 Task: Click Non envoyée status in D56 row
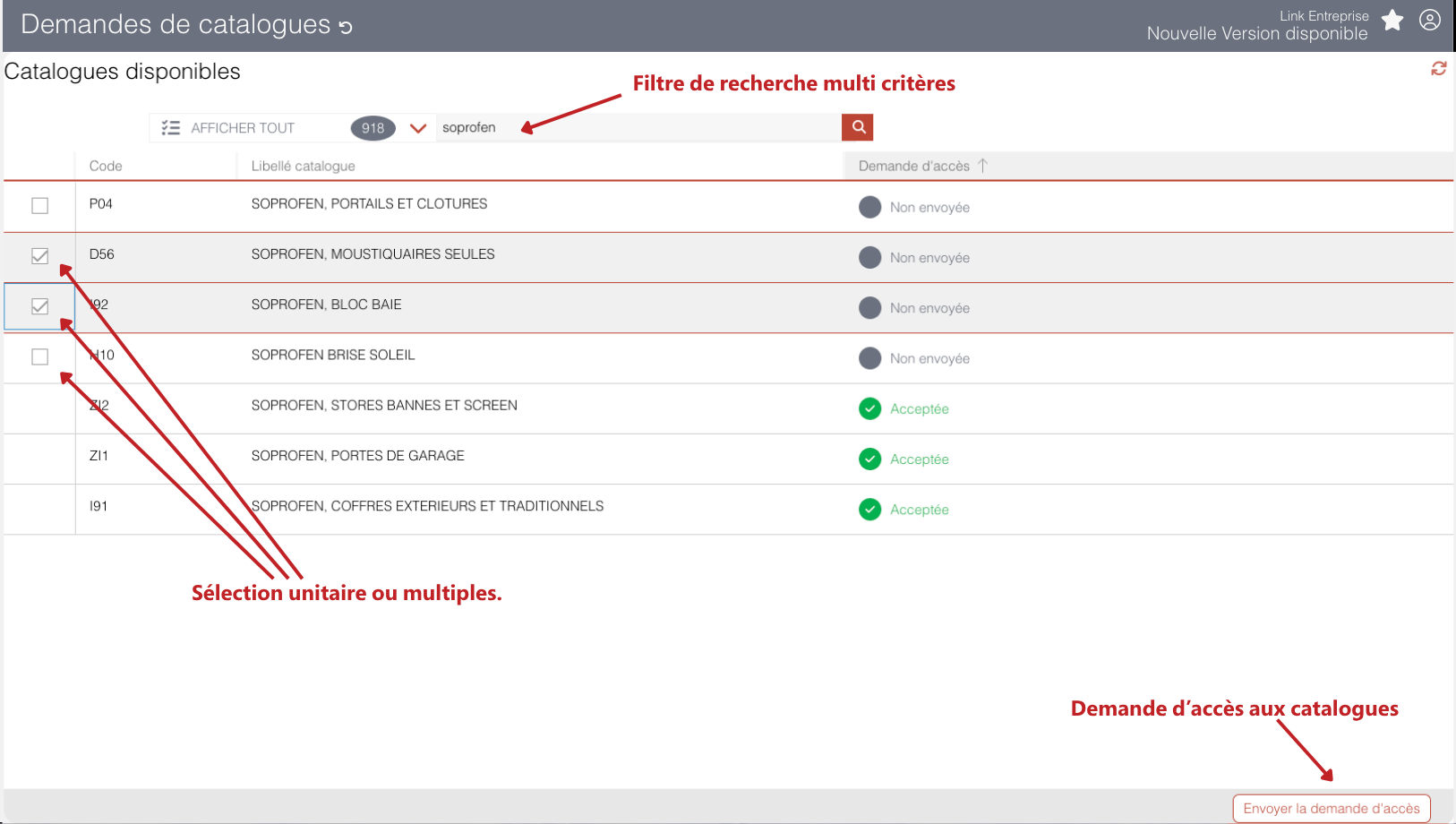[x=929, y=258]
